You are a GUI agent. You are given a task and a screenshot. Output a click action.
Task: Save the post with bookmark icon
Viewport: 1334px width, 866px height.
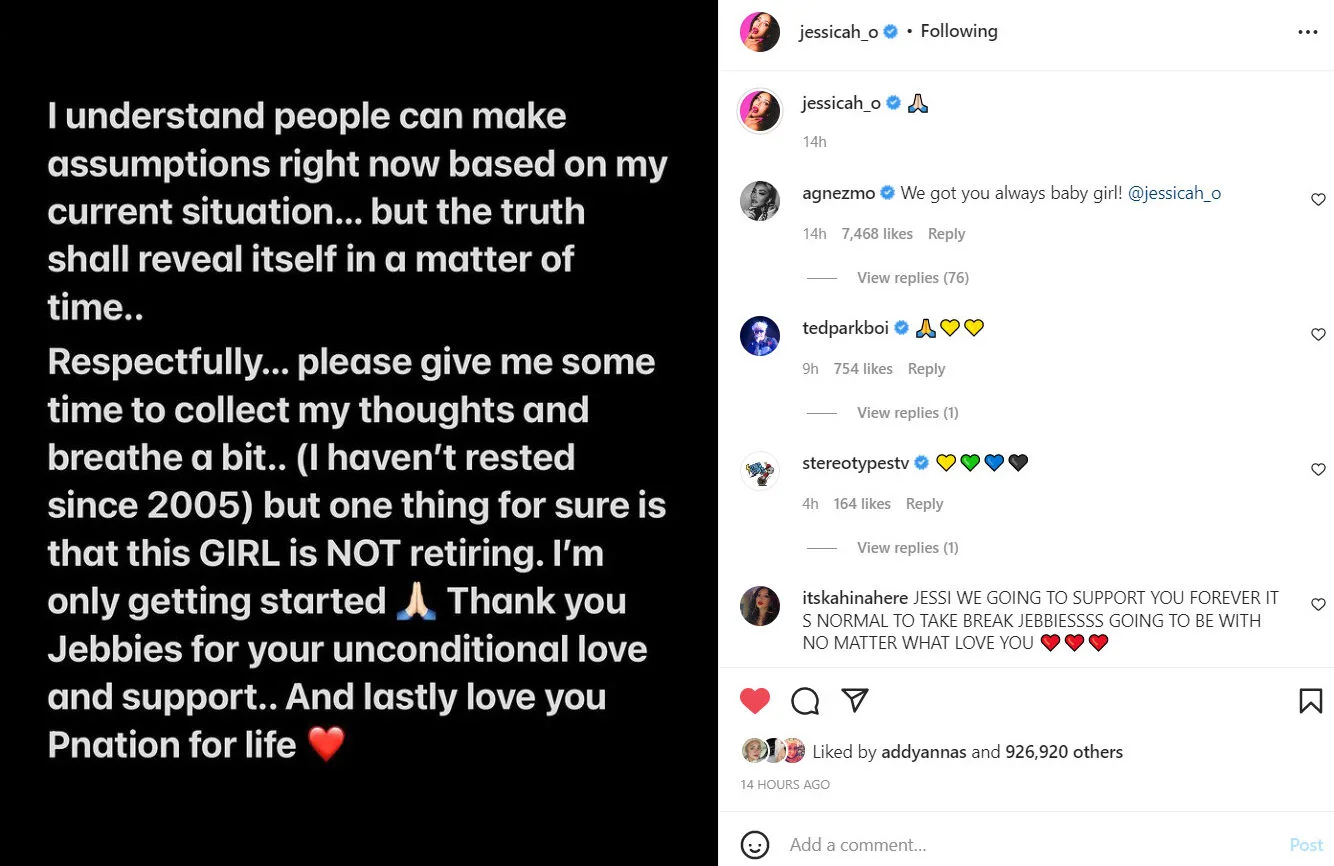[x=1310, y=701]
